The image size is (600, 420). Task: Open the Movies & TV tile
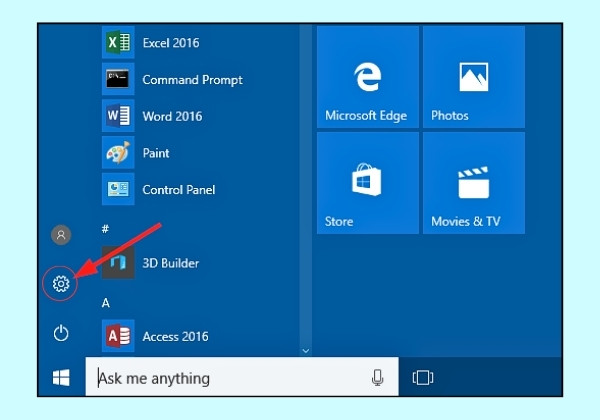coord(474,183)
